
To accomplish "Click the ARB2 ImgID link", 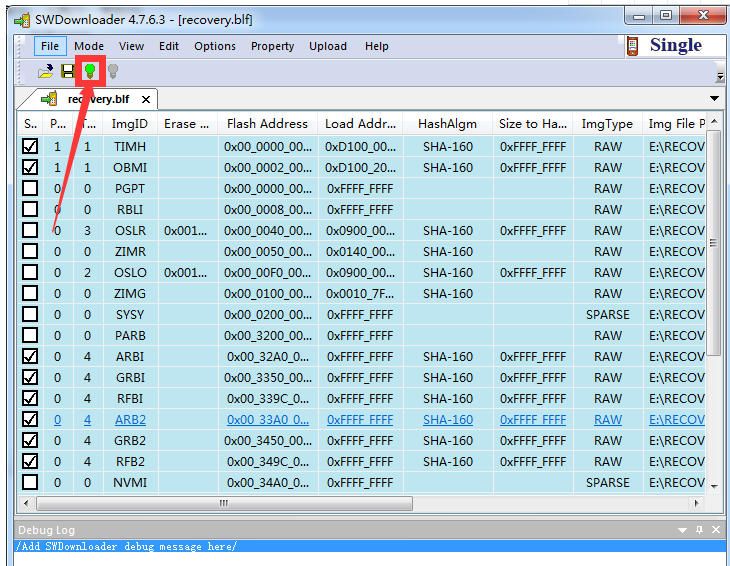I will pos(130,420).
